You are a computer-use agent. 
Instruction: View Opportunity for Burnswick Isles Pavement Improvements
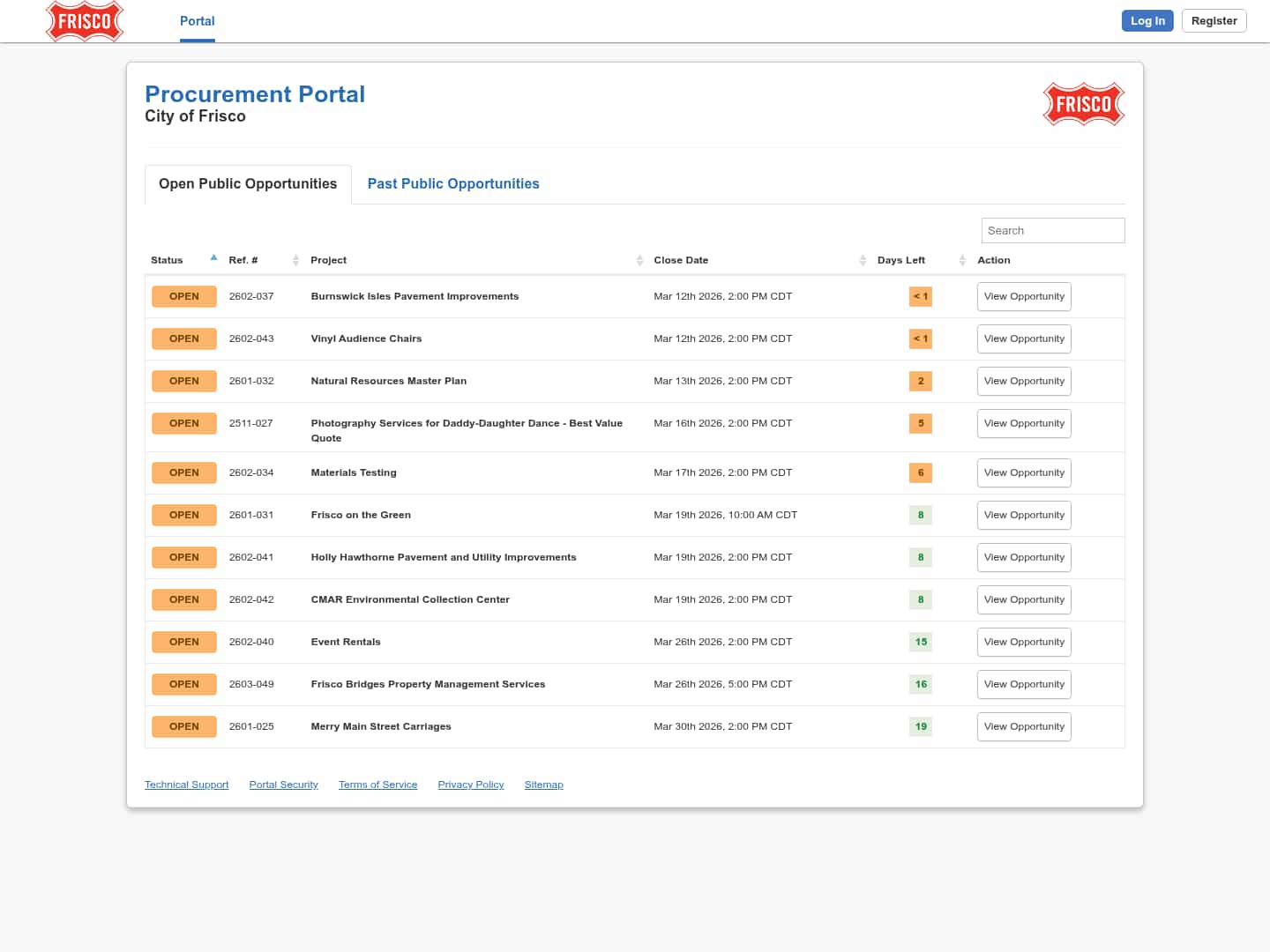pyautogui.click(x=1023, y=296)
